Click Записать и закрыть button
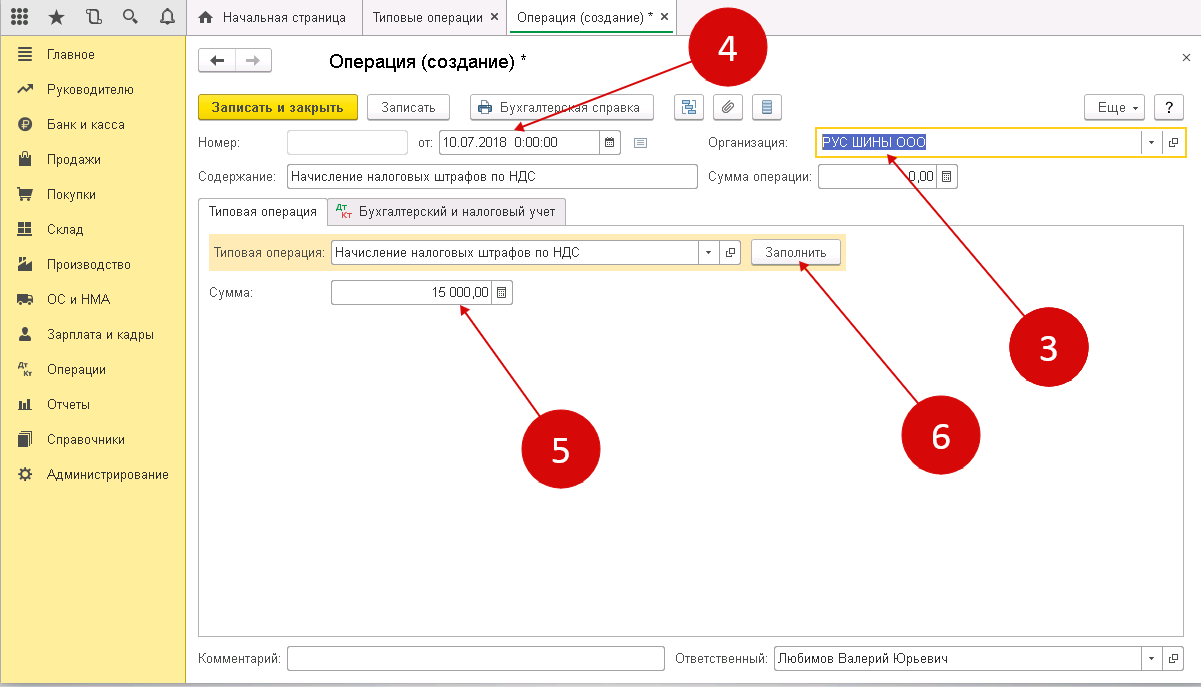The height and width of the screenshot is (687, 1201). pos(277,107)
